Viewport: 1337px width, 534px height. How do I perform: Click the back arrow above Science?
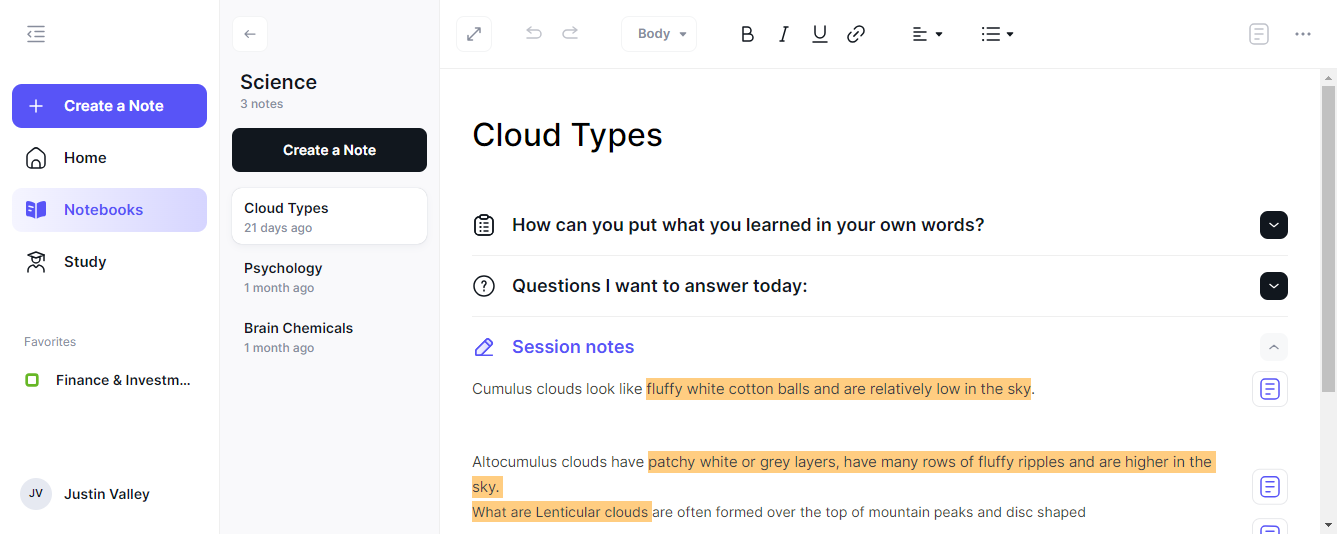click(x=250, y=34)
